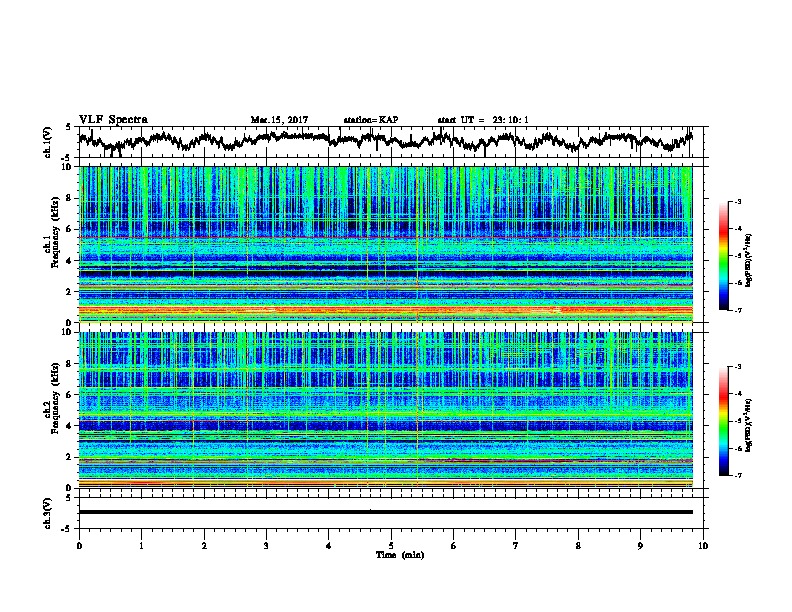This screenshot has width=792, height=612.
Task: Click the ch.2 spectrogram panel
Action: click(x=385, y=410)
